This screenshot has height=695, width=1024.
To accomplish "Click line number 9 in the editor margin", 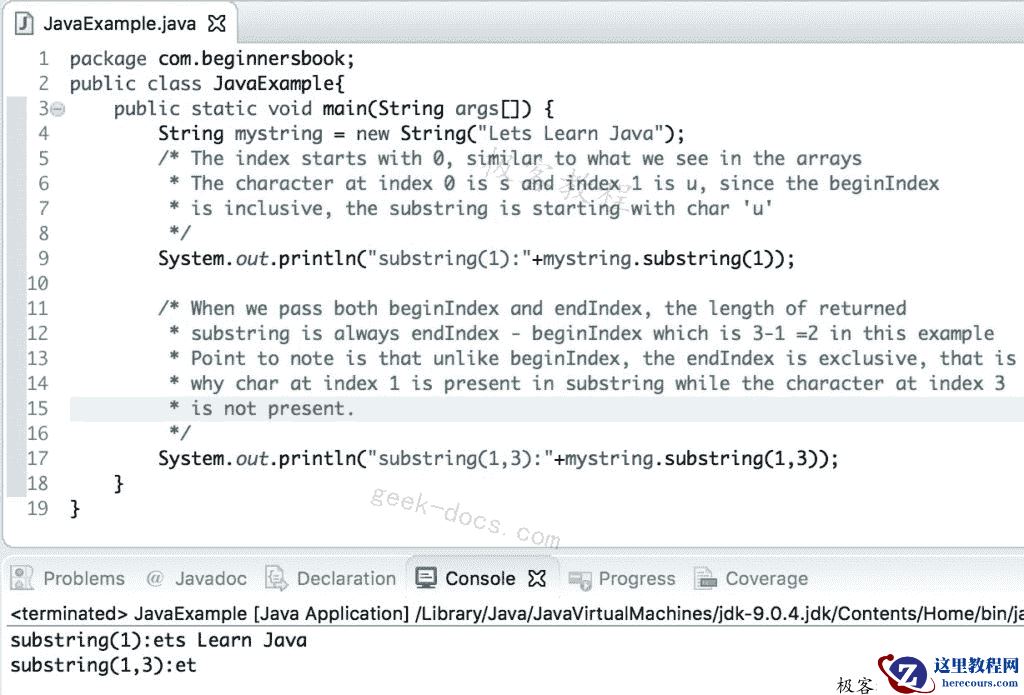I will [42, 258].
